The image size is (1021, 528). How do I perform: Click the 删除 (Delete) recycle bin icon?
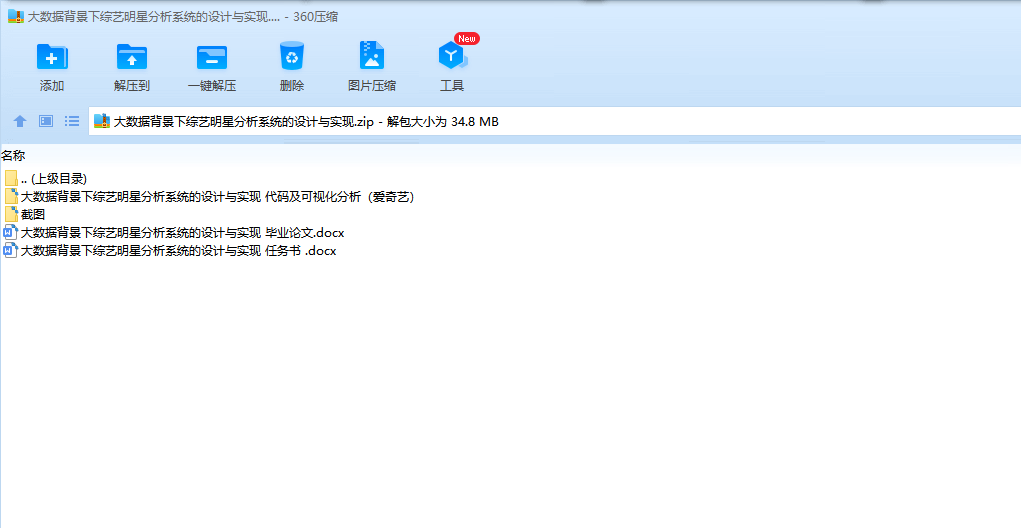pos(292,56)
